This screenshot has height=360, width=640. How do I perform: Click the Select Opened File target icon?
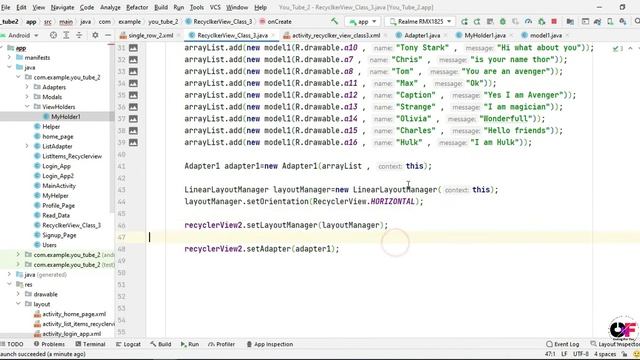[x=53, y=36]
